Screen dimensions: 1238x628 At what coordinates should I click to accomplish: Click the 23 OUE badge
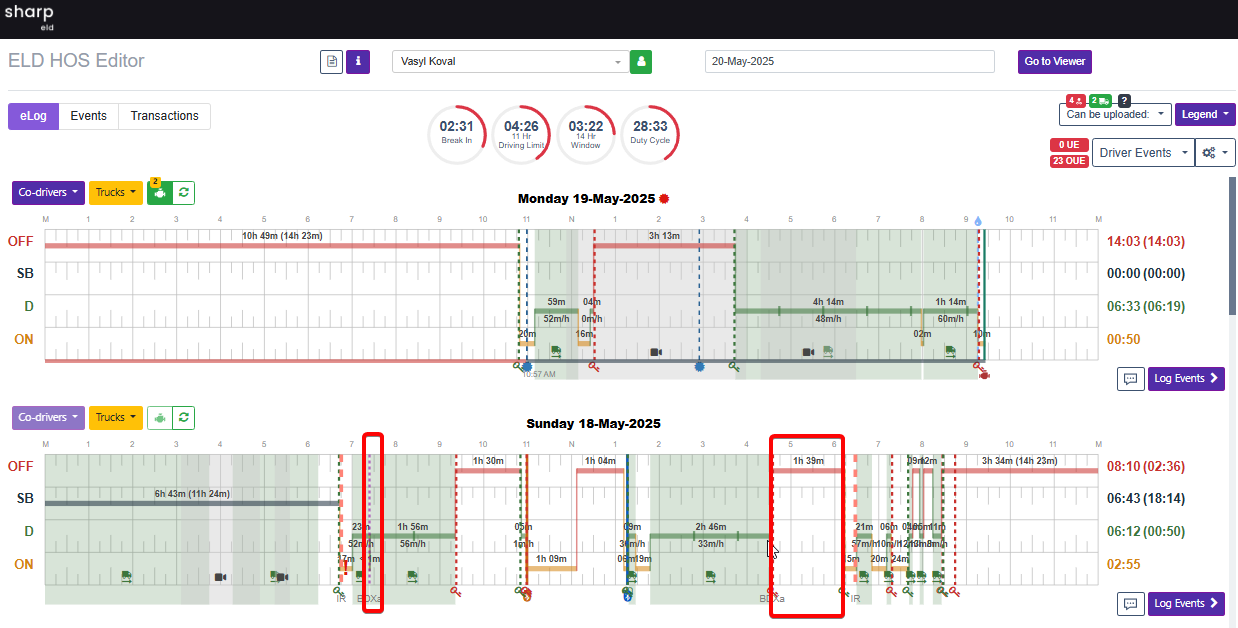click(x=1070, y=161)
